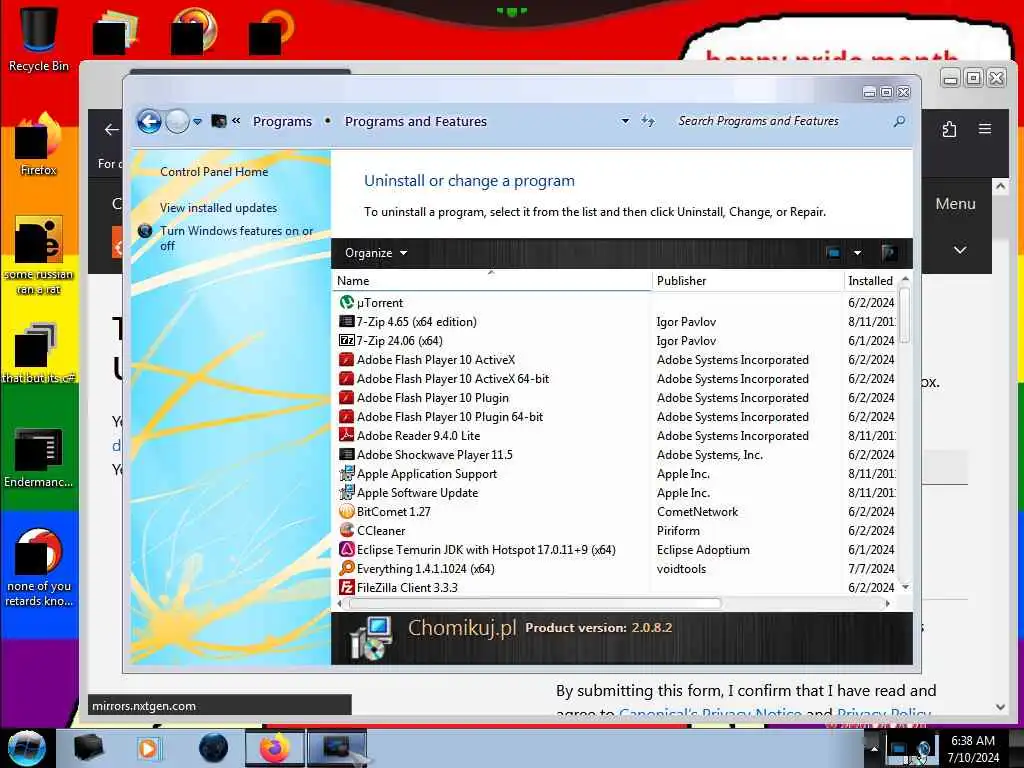Click the Control Panel icon in address bar
This screenshot has height=768, width=1024.
(x=219, y=121)
